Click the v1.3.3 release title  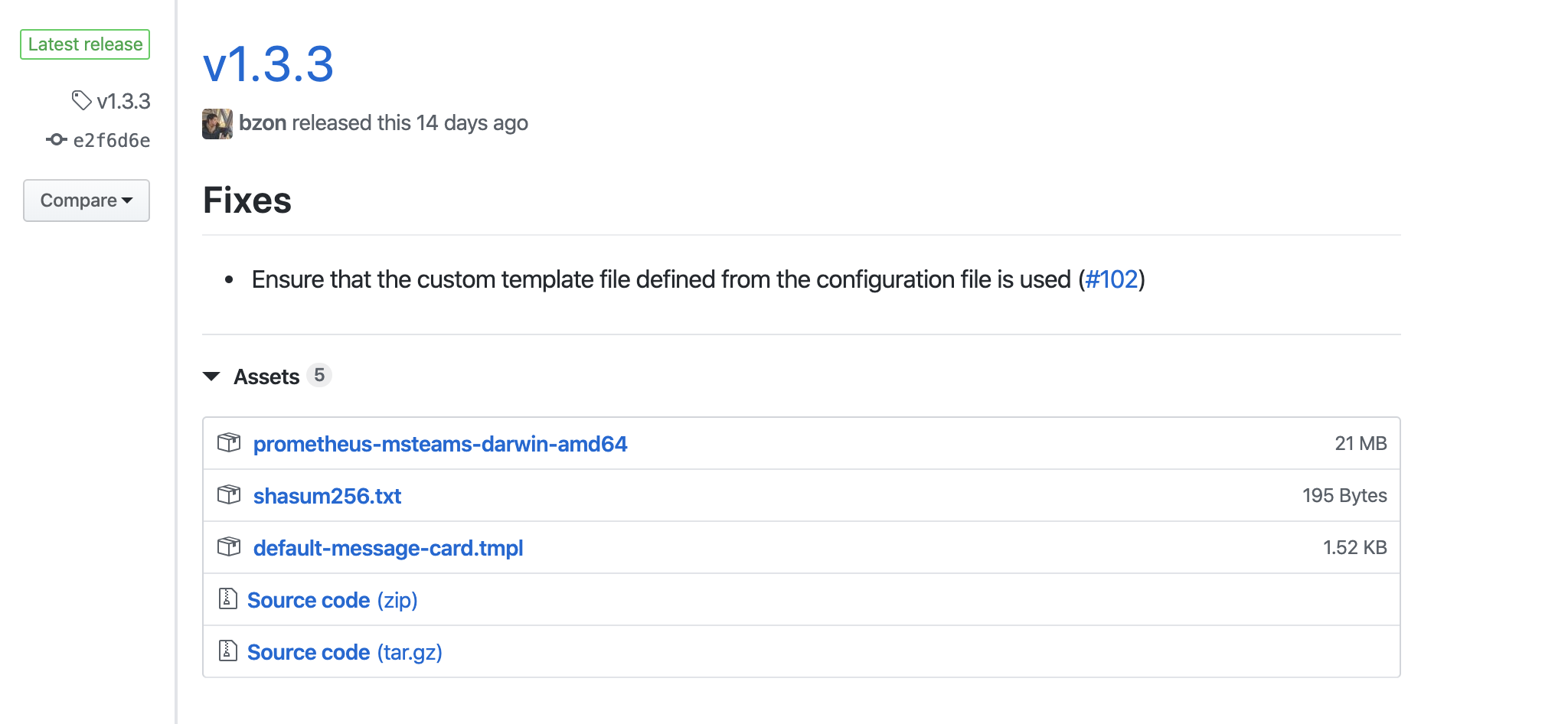(x=269, y=66)
